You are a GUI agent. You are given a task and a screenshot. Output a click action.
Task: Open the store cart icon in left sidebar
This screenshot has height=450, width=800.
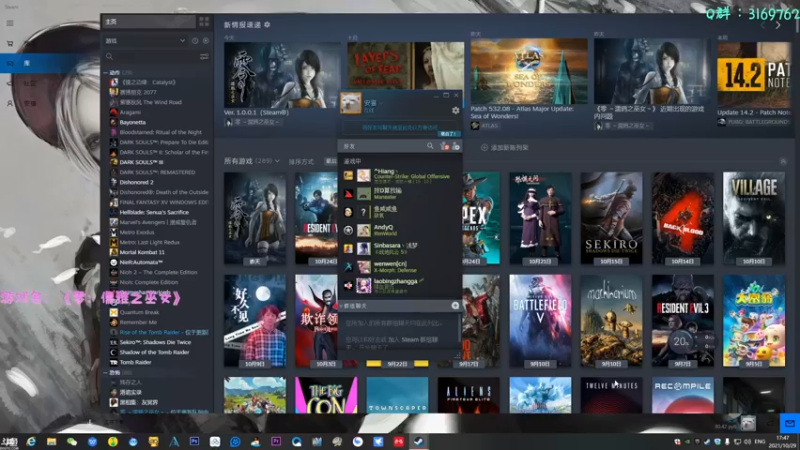[x=10, y=43]
